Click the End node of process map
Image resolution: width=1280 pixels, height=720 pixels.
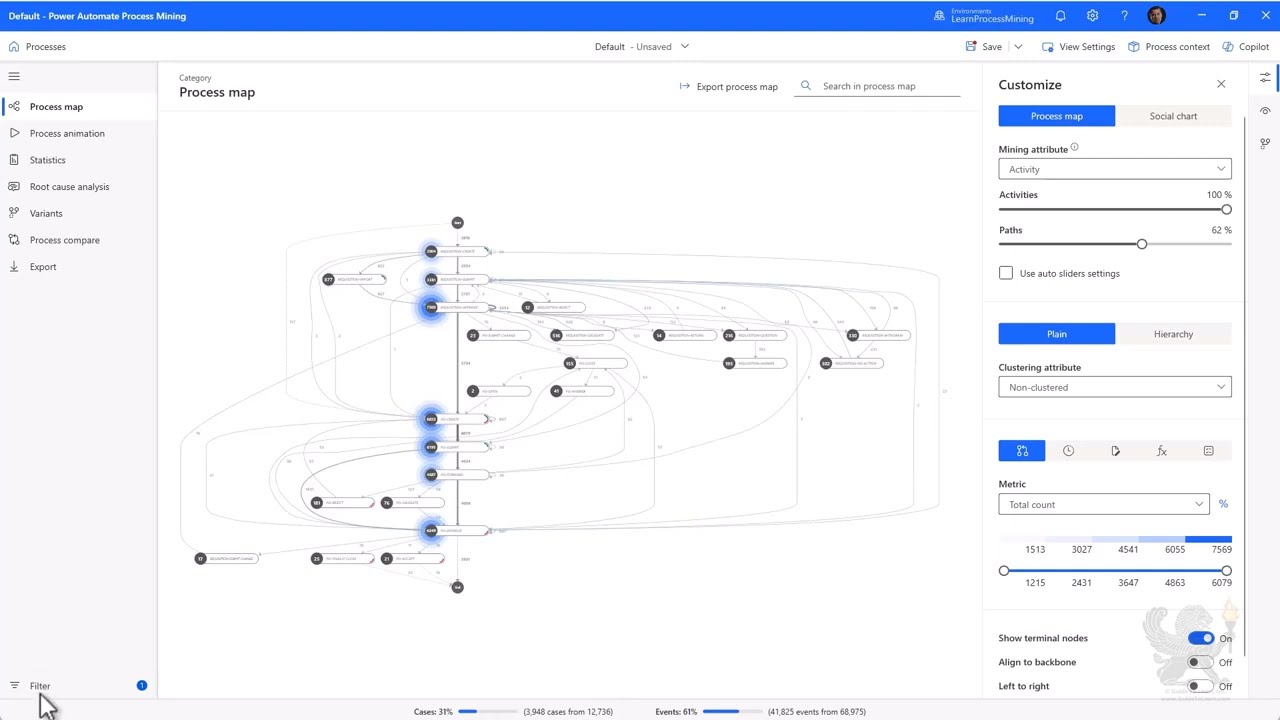(457, 587)
